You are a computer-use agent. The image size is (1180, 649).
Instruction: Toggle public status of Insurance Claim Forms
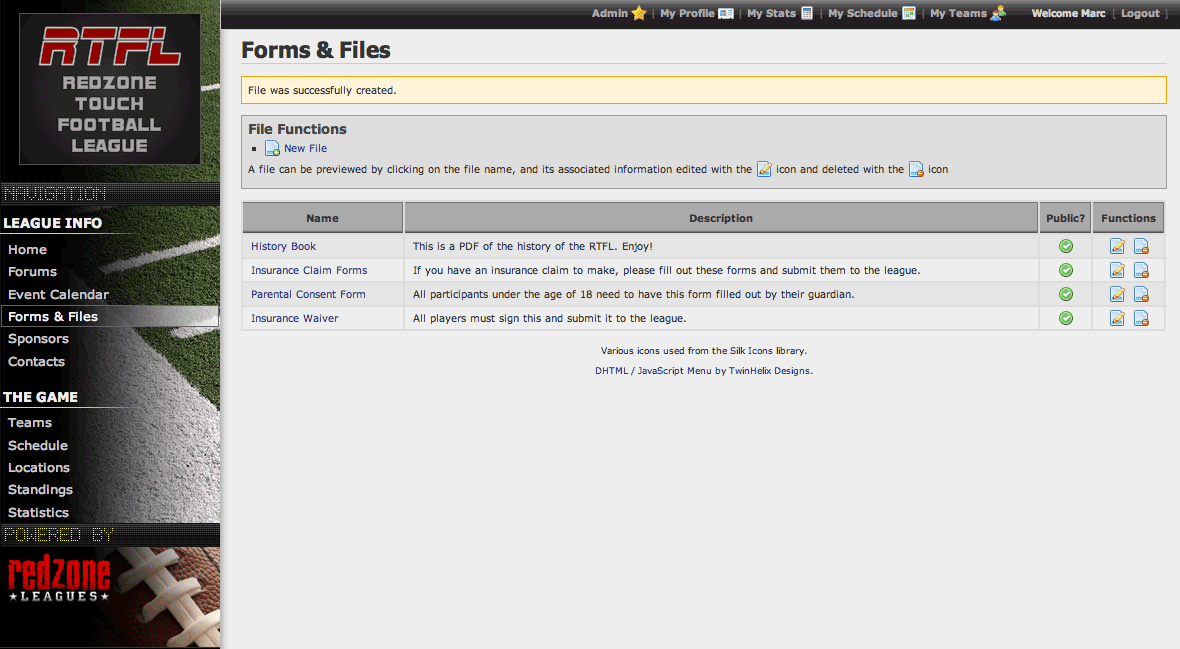click(1066, 270)
